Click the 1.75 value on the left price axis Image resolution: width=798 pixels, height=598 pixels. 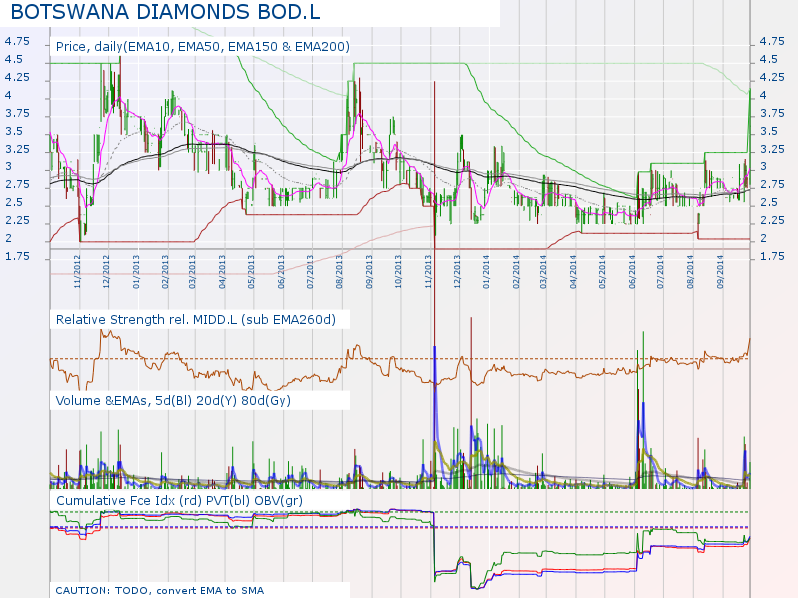pos(17,257)
